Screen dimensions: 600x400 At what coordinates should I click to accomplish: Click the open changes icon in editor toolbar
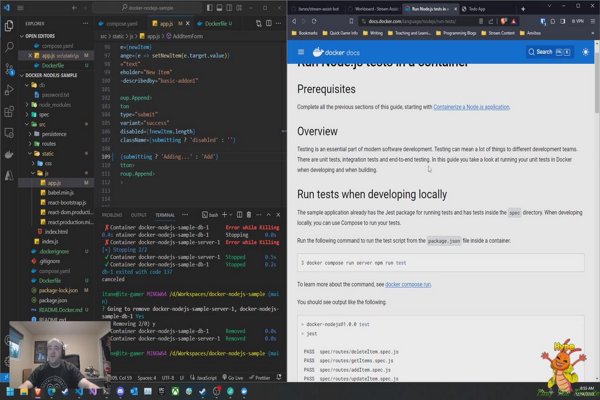tap(259, 23)
